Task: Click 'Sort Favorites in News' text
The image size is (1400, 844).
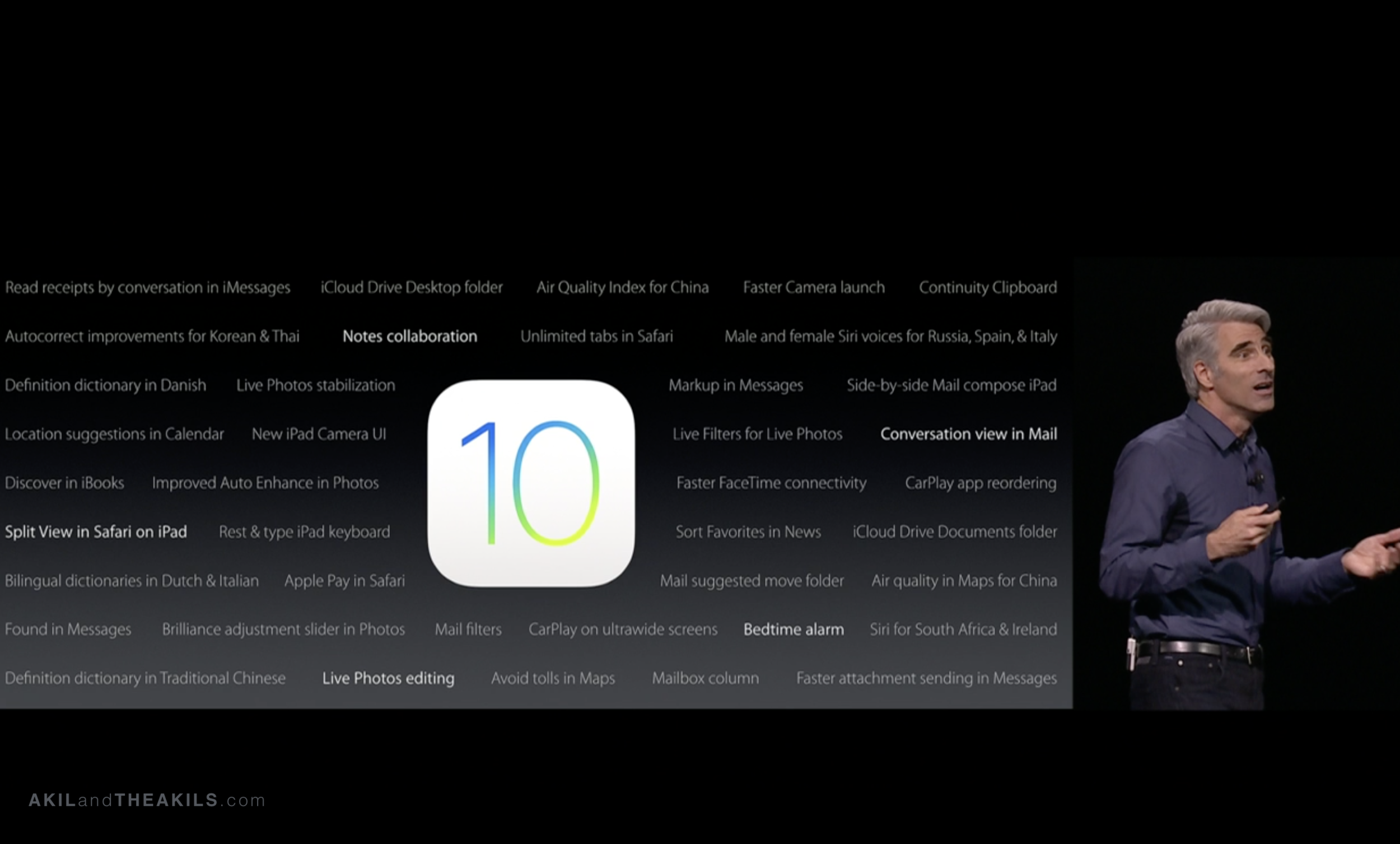Action: 748,532
